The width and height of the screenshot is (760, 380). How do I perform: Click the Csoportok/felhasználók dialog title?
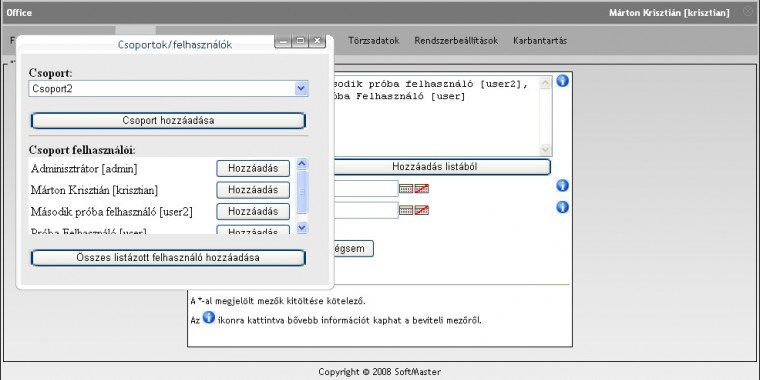click(x=175, y=45)
